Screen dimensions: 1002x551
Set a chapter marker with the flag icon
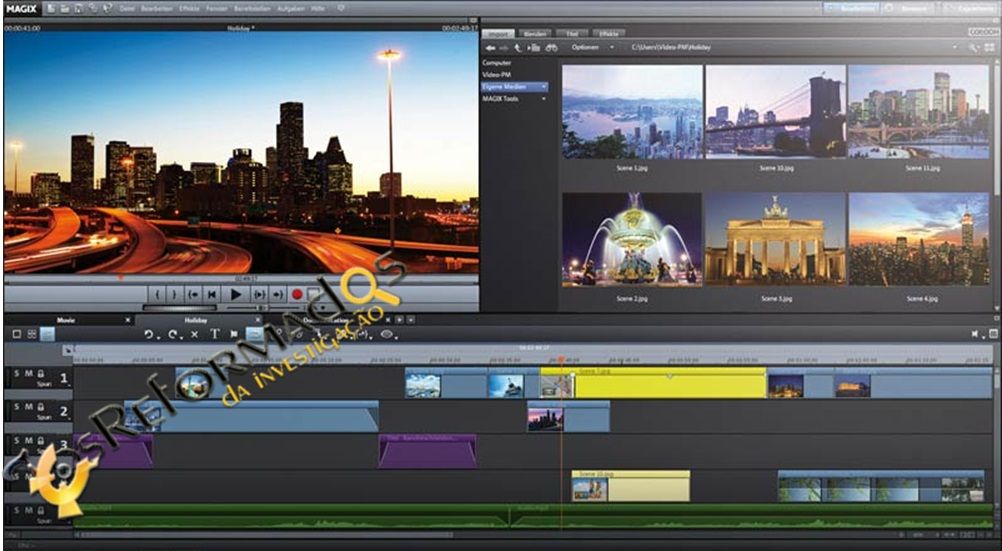[x=234, y=334]
